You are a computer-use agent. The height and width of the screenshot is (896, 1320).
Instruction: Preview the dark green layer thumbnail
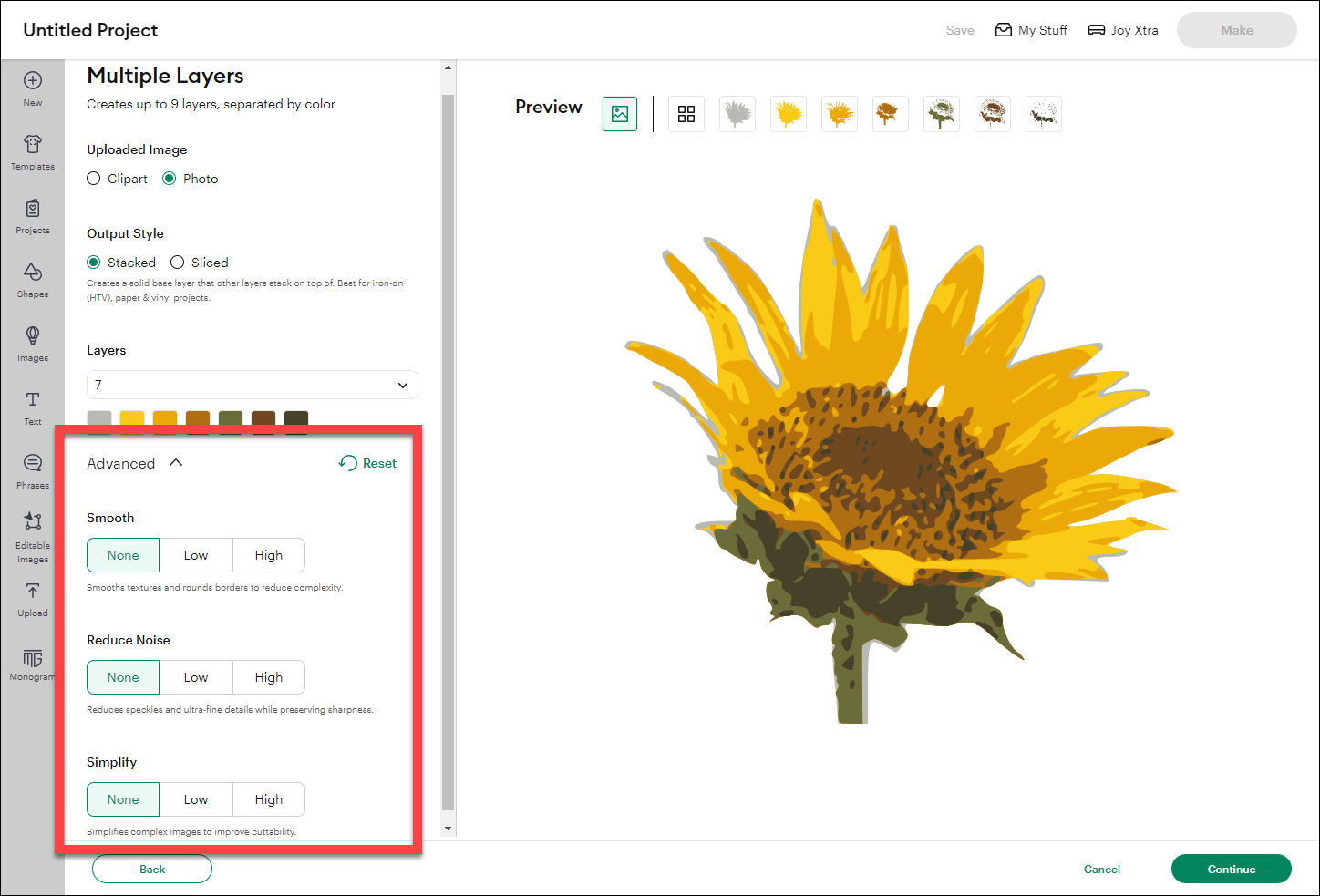coord(942,114)
